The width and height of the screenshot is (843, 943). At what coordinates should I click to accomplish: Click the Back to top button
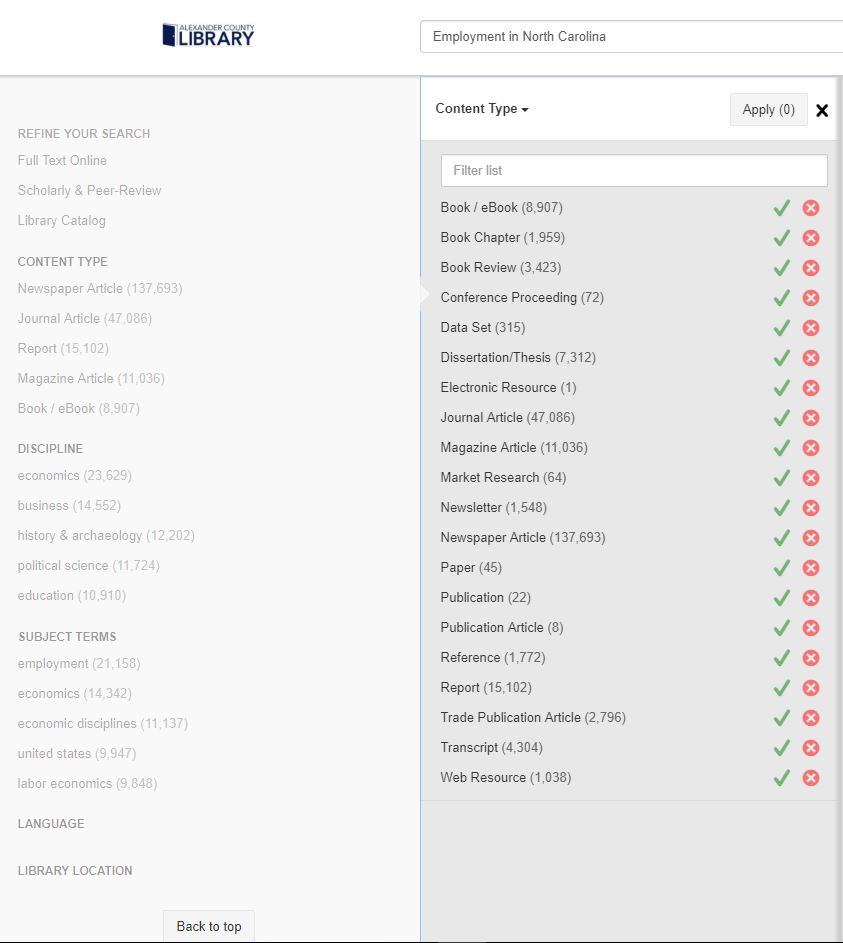pyautogui.click(x=209, y=926)
